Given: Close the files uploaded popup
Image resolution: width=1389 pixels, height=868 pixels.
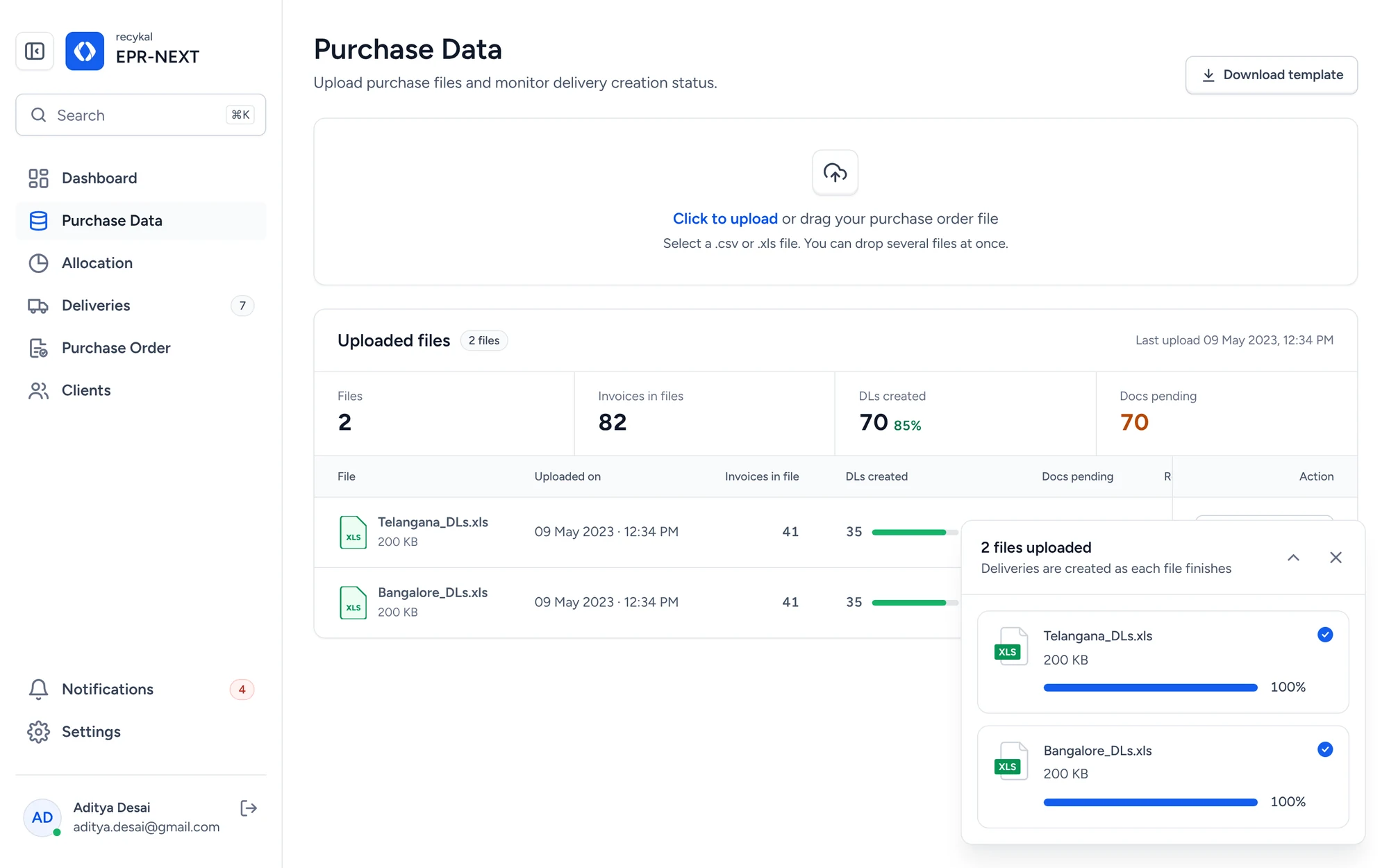Looking at the screenshot, I should (x=1336, y=558).
